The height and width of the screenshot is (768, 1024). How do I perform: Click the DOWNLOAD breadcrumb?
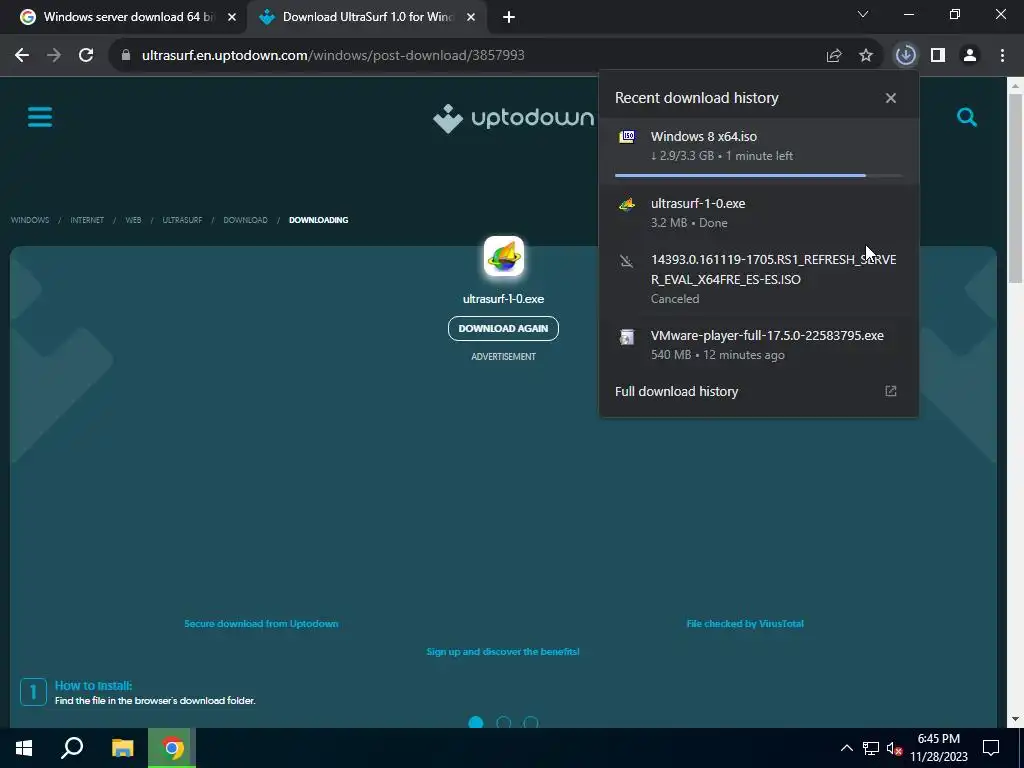coord(246,220)
